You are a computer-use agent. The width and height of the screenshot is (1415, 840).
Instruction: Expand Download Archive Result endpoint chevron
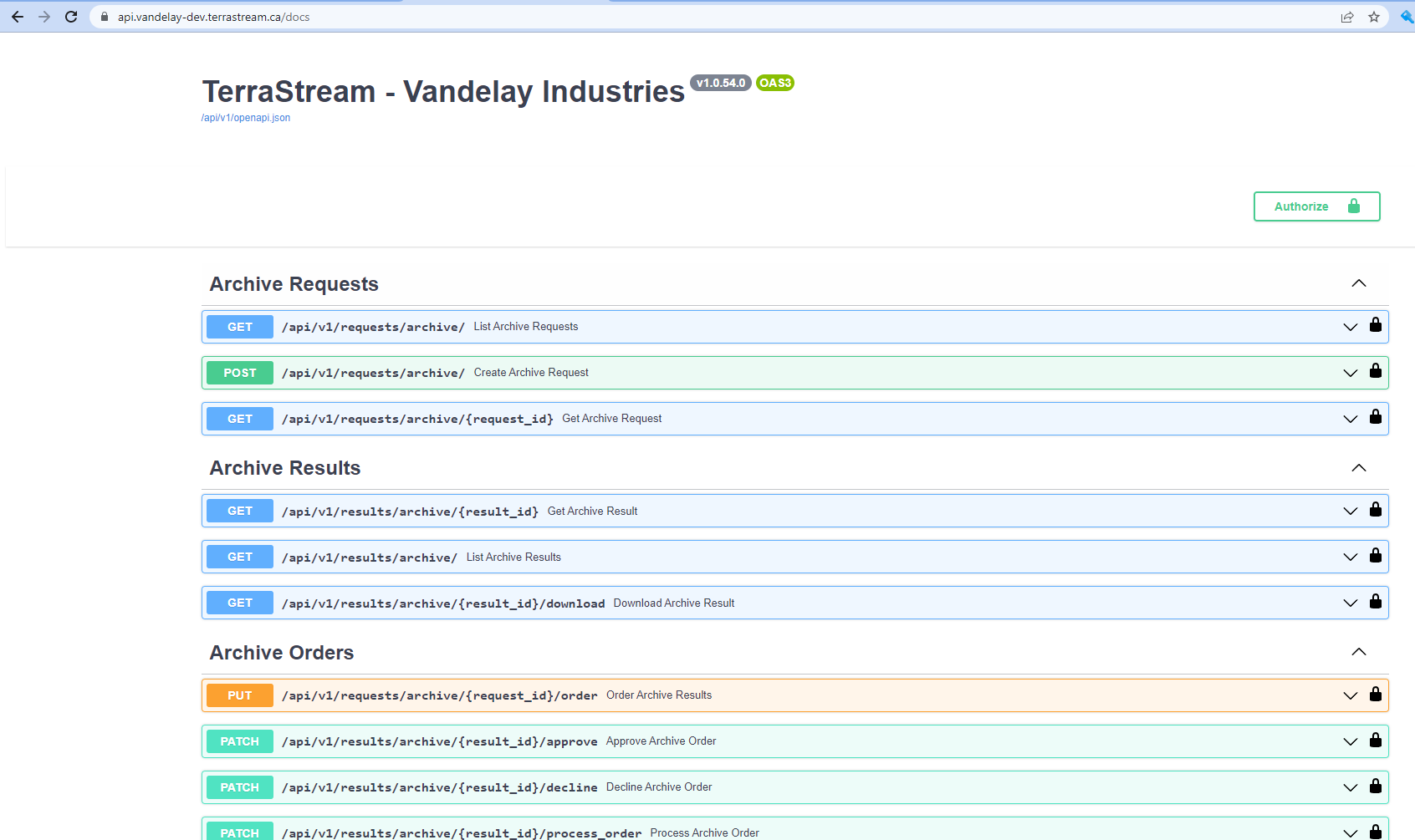[x=1351, y=603]
